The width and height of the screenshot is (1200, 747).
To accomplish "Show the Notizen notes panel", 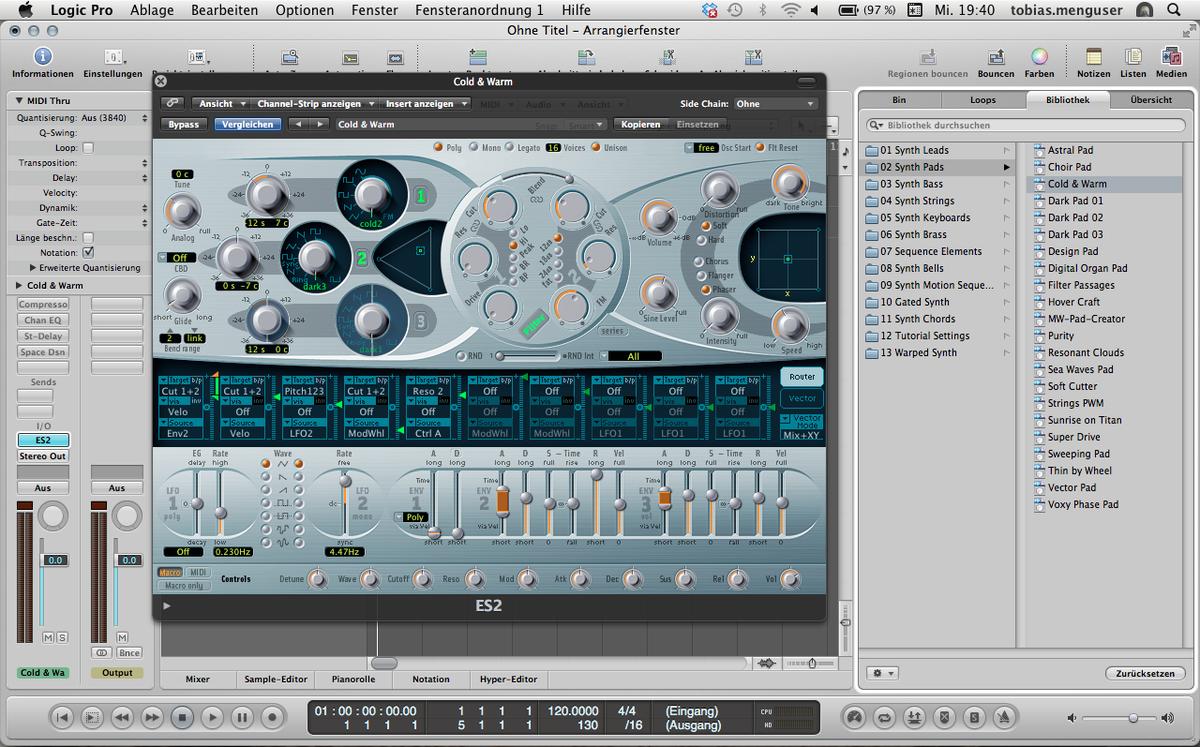I will (x=1094, y=57).
